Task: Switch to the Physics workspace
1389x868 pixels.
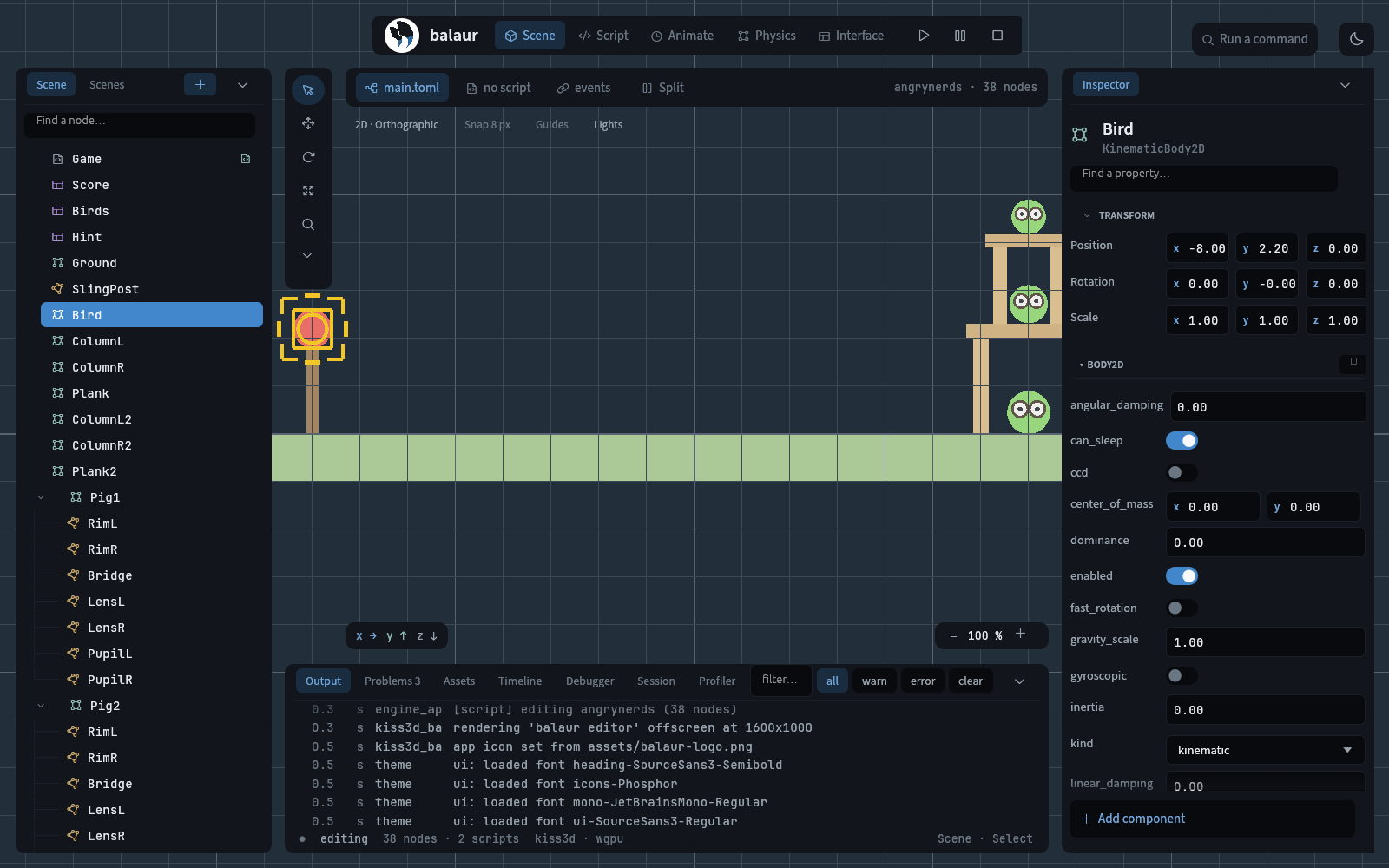Action: point(767,36)
